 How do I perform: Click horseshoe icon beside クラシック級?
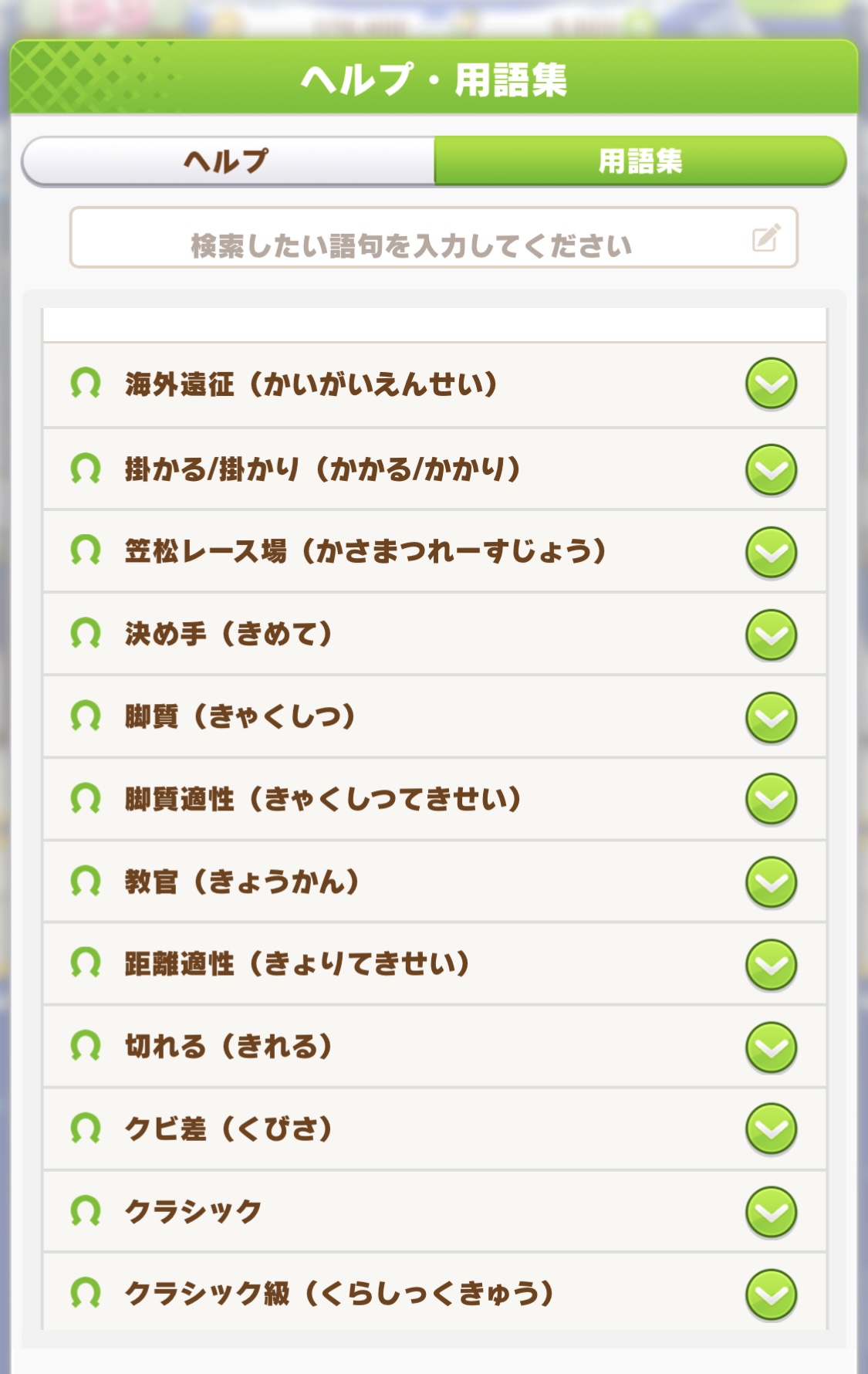click(x=86, y=1294)
